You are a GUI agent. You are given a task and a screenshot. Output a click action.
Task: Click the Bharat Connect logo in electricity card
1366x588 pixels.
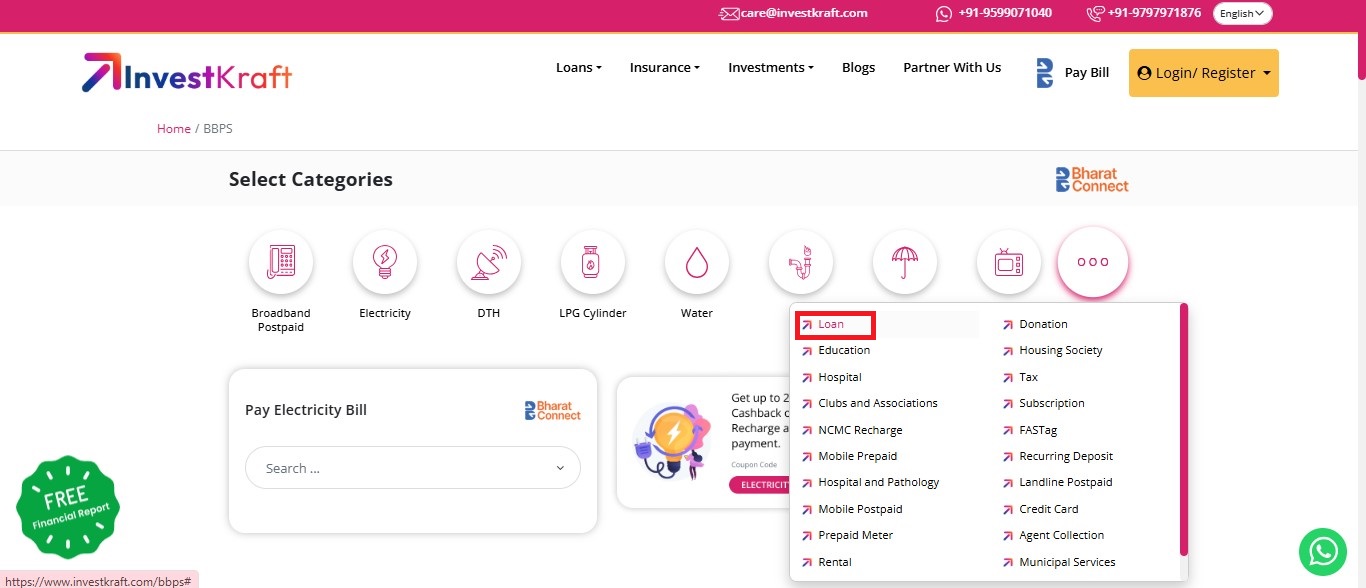[553, 410]
